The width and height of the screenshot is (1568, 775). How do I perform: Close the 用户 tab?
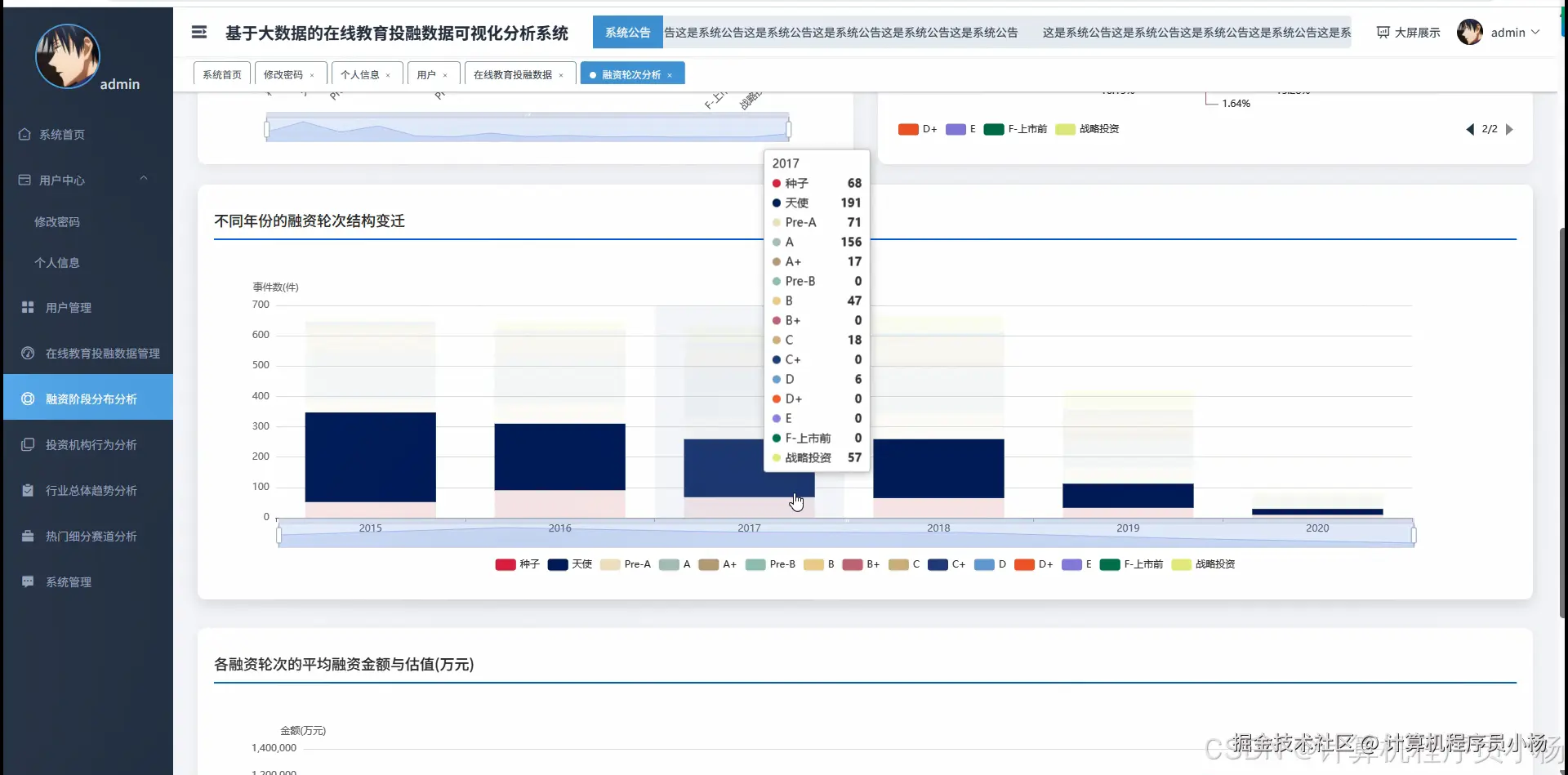click(445, 75)
